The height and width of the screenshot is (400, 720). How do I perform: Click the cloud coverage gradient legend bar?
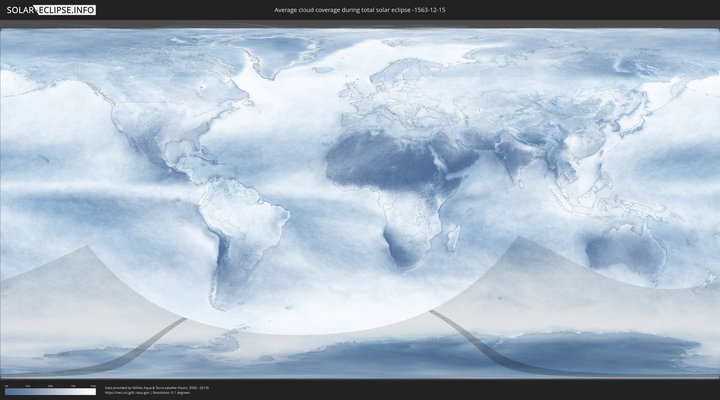(50, 391)
